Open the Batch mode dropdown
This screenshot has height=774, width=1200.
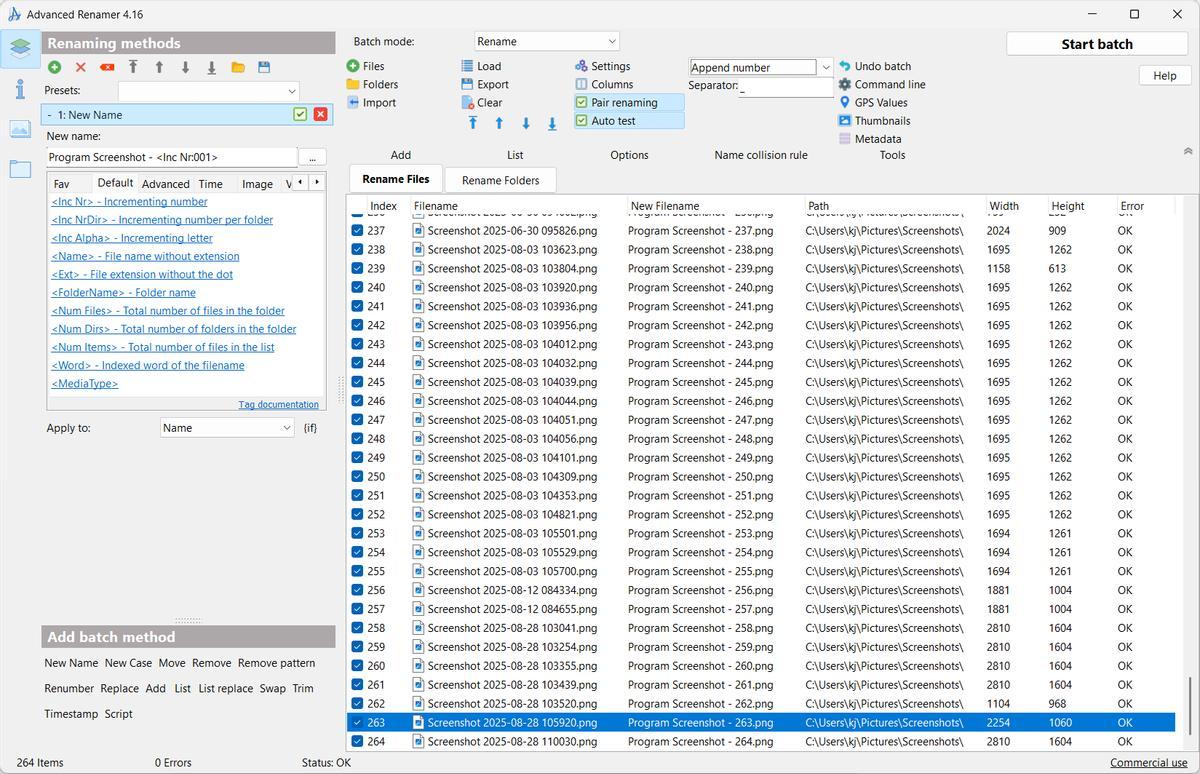(546, 41)
